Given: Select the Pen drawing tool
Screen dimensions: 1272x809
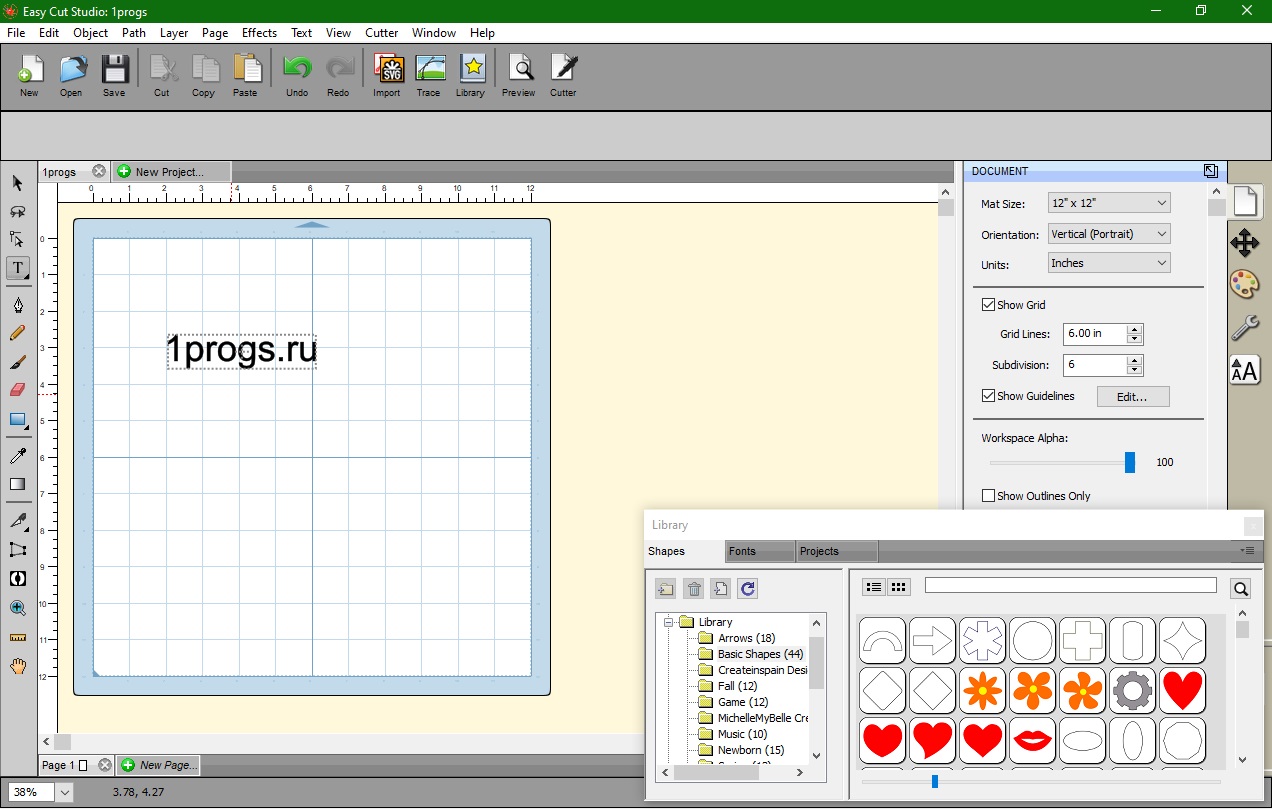Looking at the screenshot, I should tap(17, 305).
